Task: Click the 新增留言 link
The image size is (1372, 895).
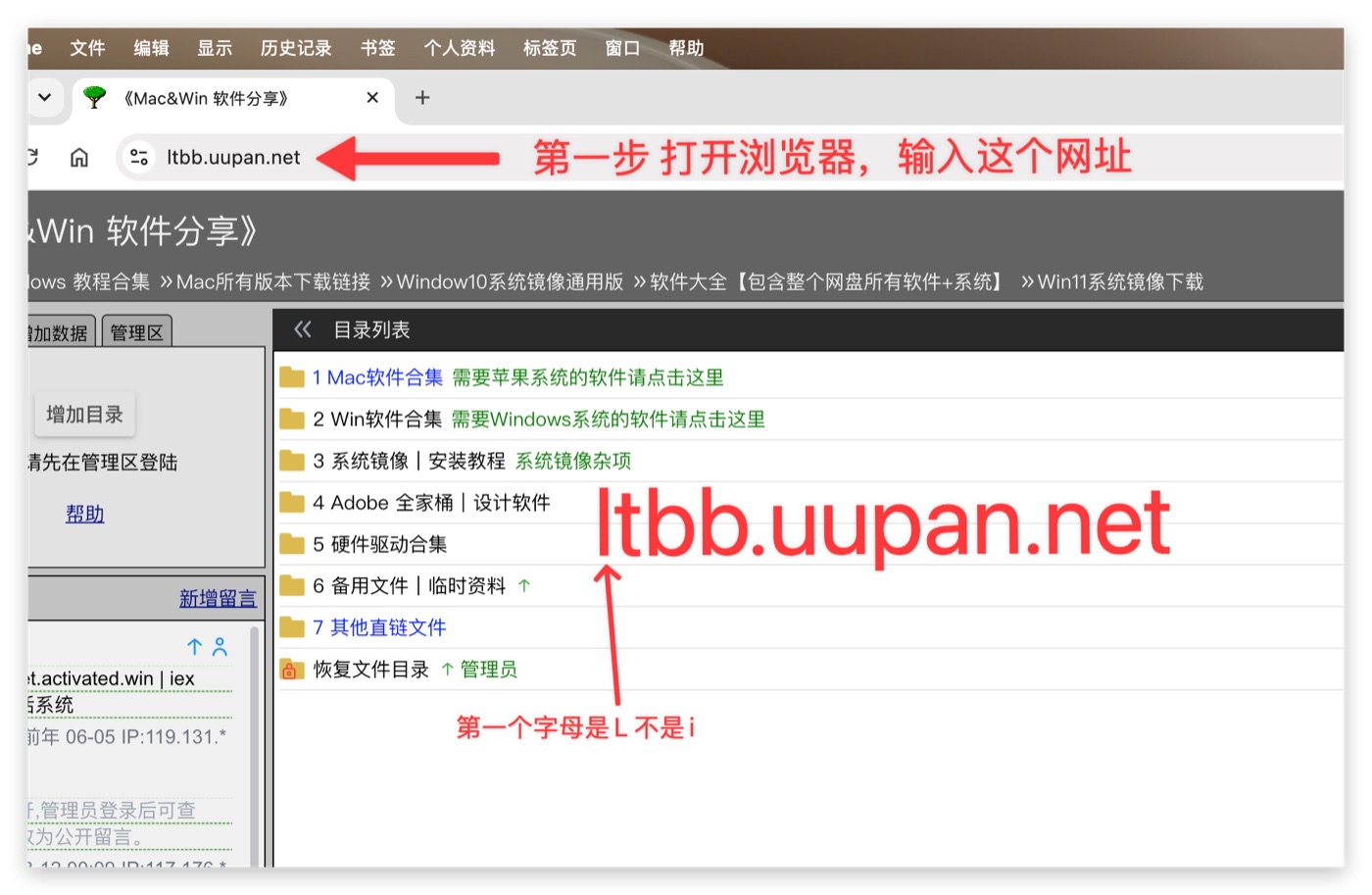Action: 218,598
